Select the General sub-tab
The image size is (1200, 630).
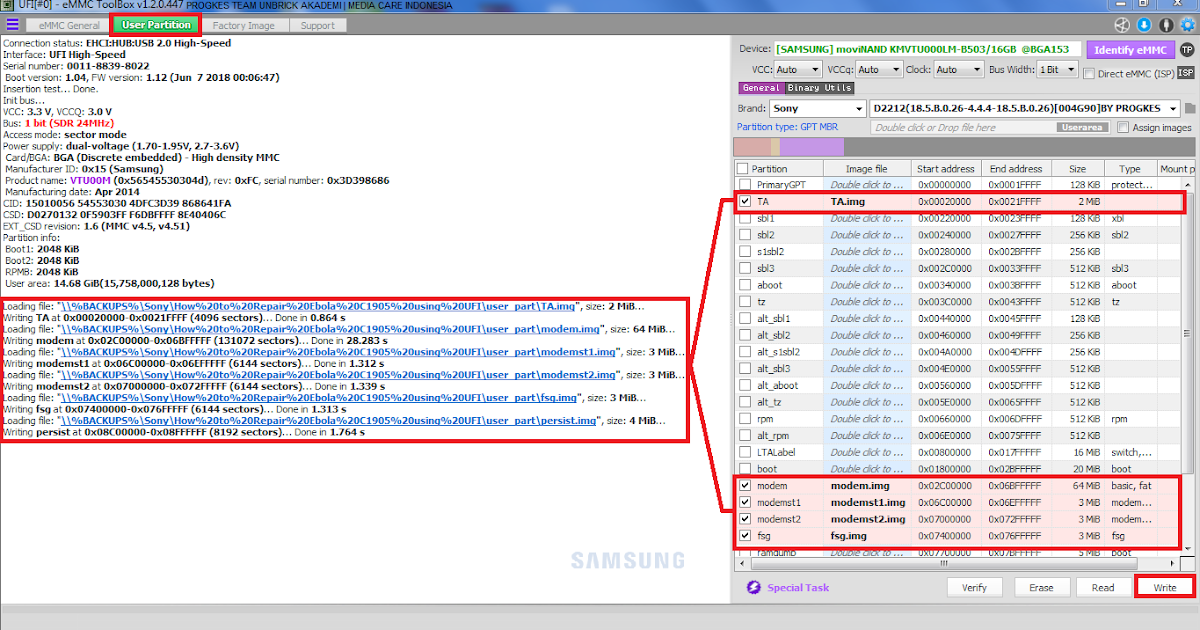(x=762, y=88)
